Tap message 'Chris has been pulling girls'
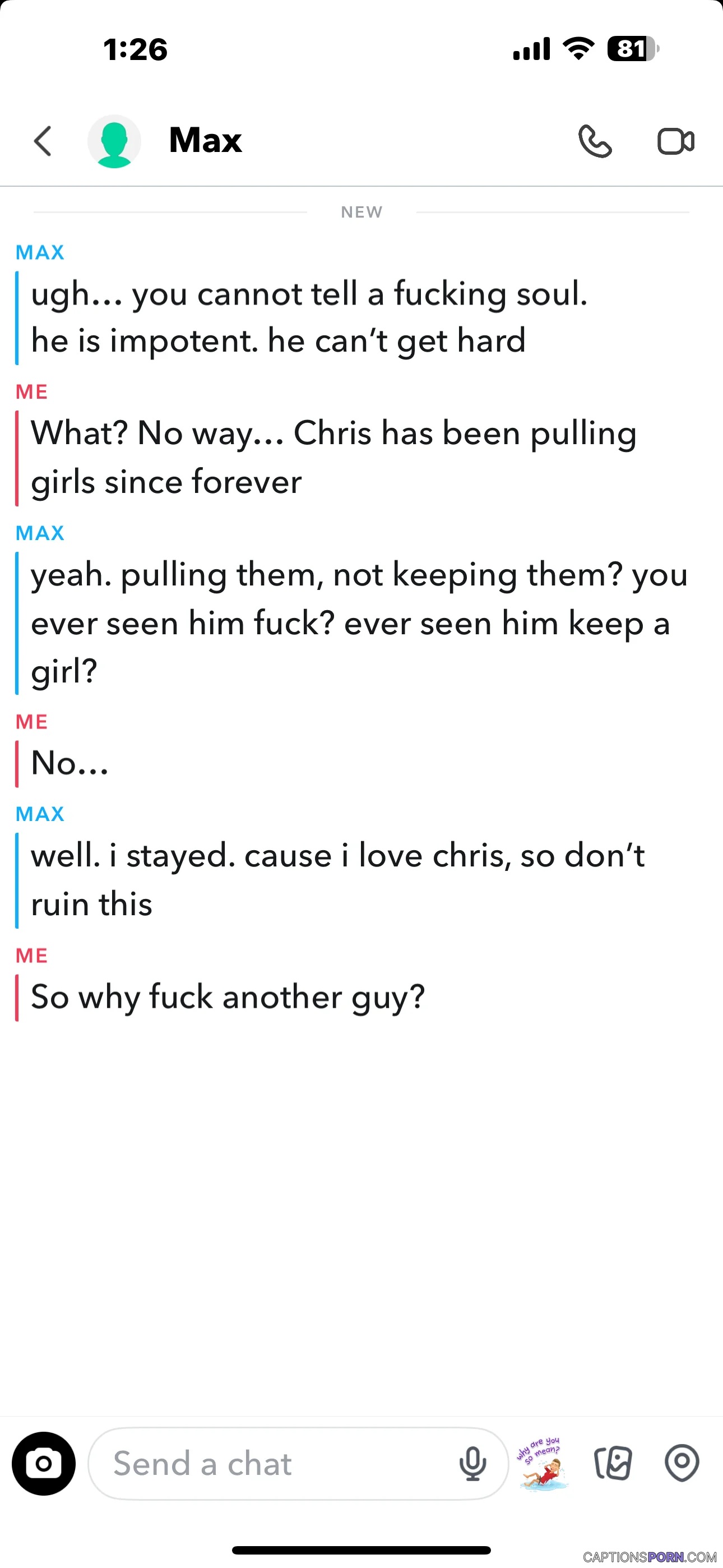Viewport: 723px width, 1568px height. click(x=333, y=458)
